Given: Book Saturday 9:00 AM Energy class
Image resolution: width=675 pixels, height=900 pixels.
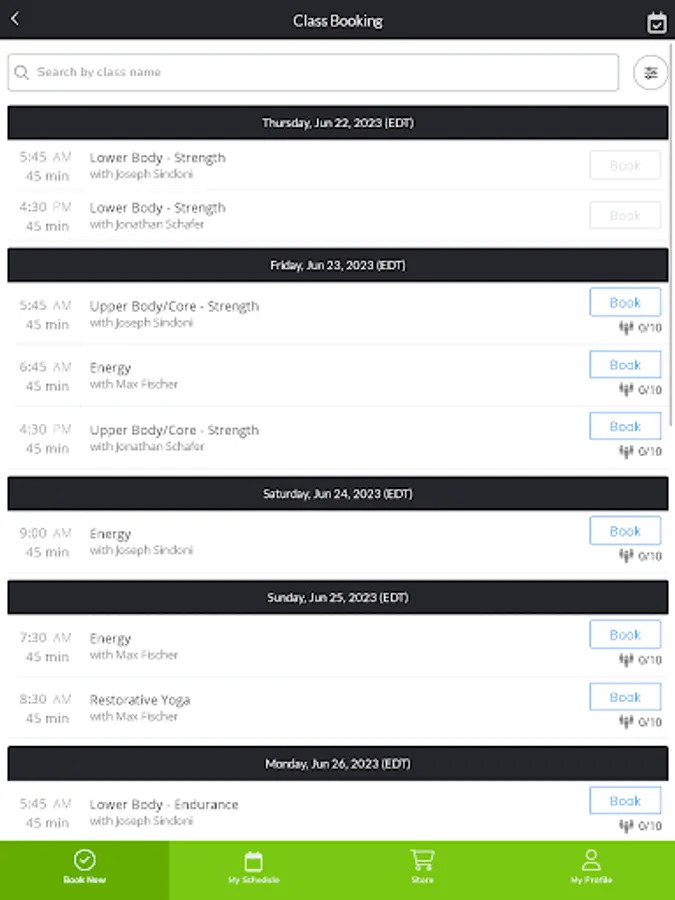Looking at the screenshot, I should point(625,531).
